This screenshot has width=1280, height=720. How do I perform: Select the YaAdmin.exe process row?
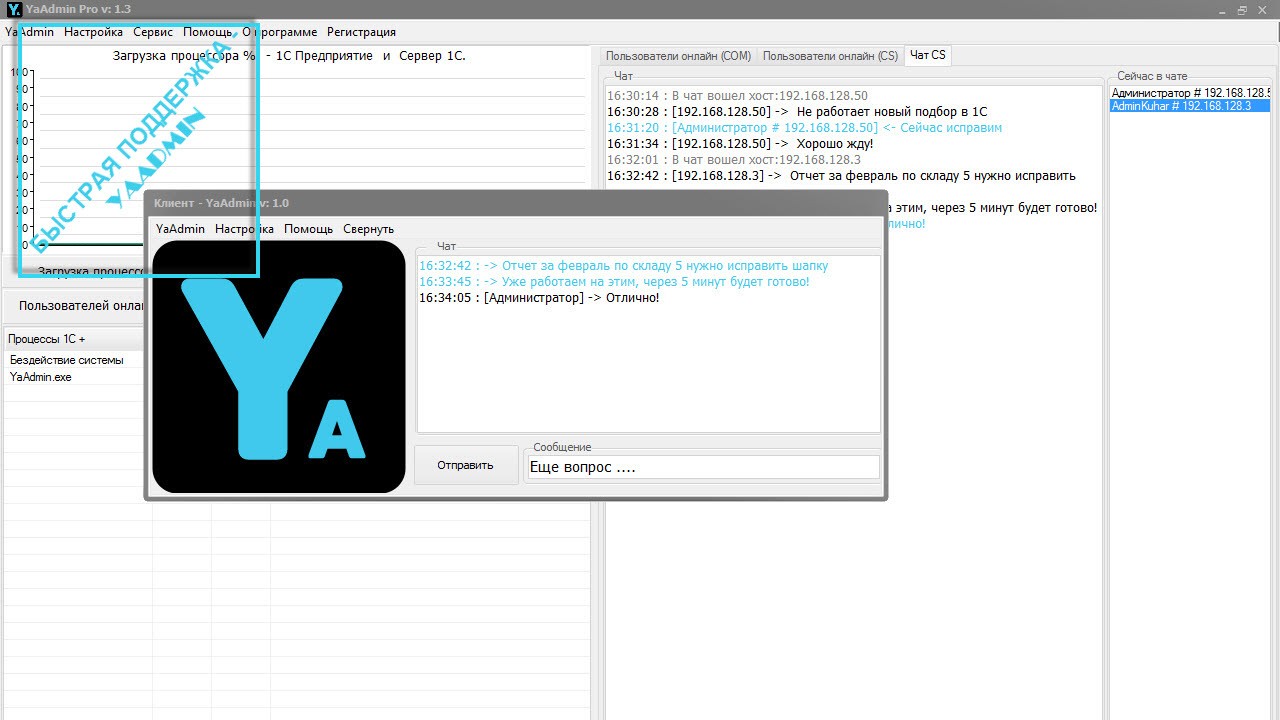pyautogui.click(x=41, y=377)
